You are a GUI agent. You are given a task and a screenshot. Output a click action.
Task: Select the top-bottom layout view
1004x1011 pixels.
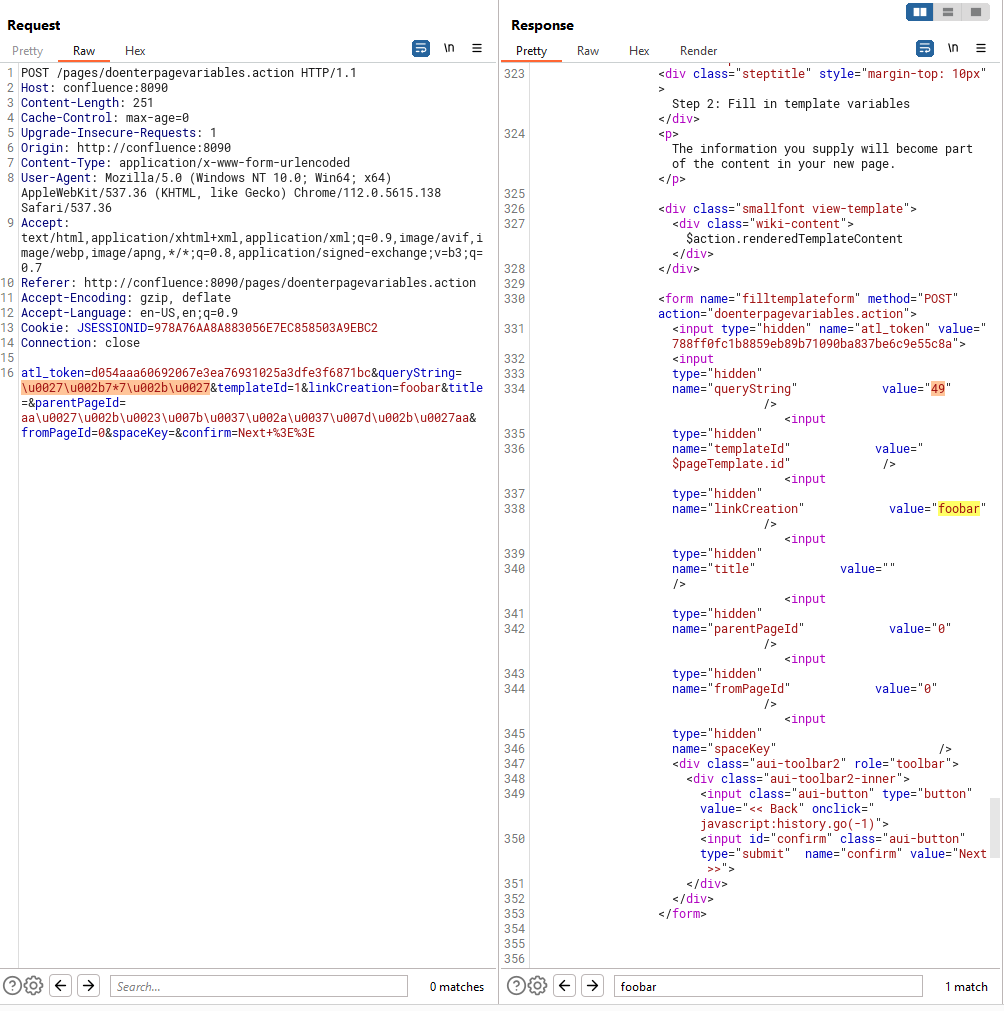click(x=947, y=12)
